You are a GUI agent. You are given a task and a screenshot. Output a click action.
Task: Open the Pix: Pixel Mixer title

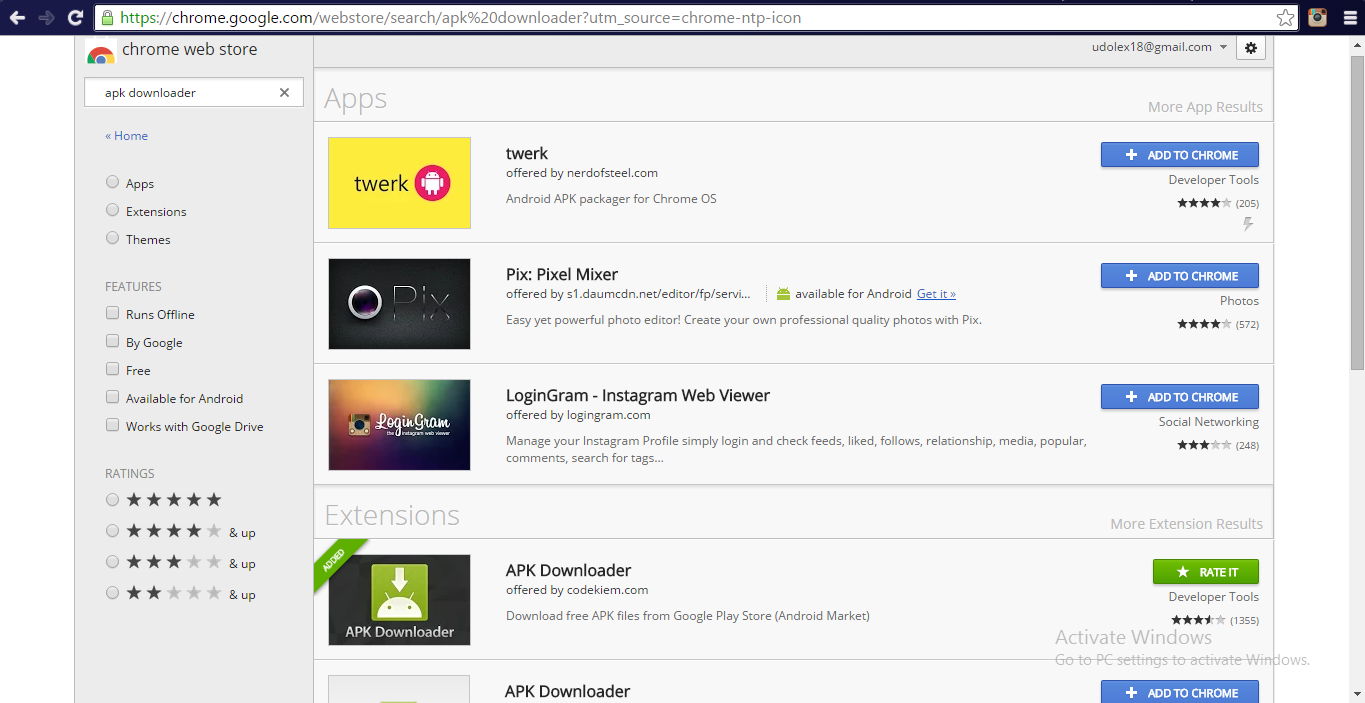point(562,275)
